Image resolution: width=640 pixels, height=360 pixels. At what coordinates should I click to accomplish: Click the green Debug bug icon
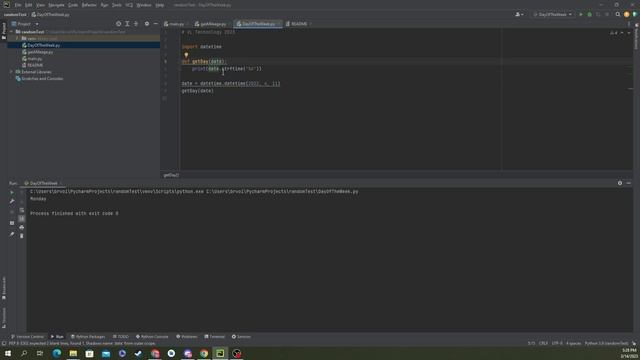click(x=589, y=14)
